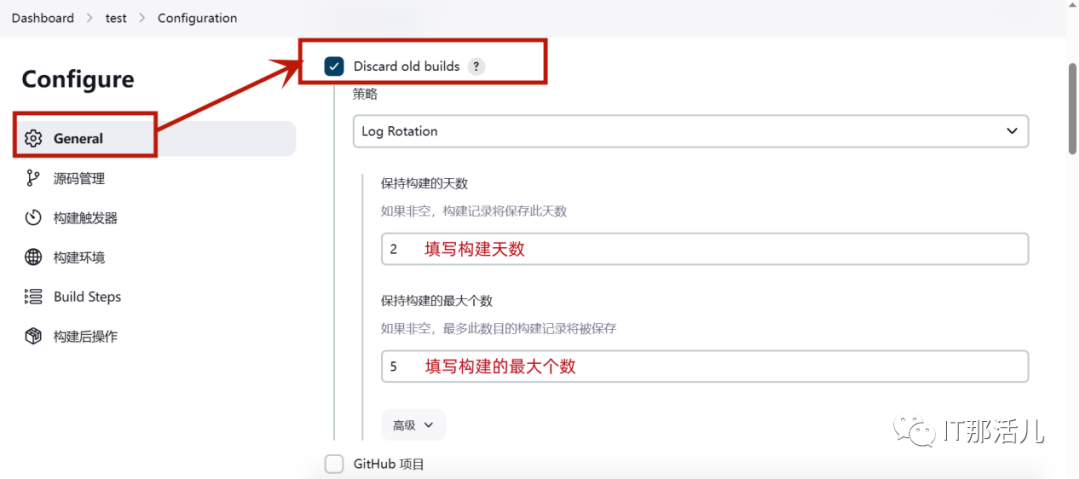Click the 构建触发器 clock icon
Image resolution: width=1080 pixels, height=479 pixels.
click(x=33, y=218)
